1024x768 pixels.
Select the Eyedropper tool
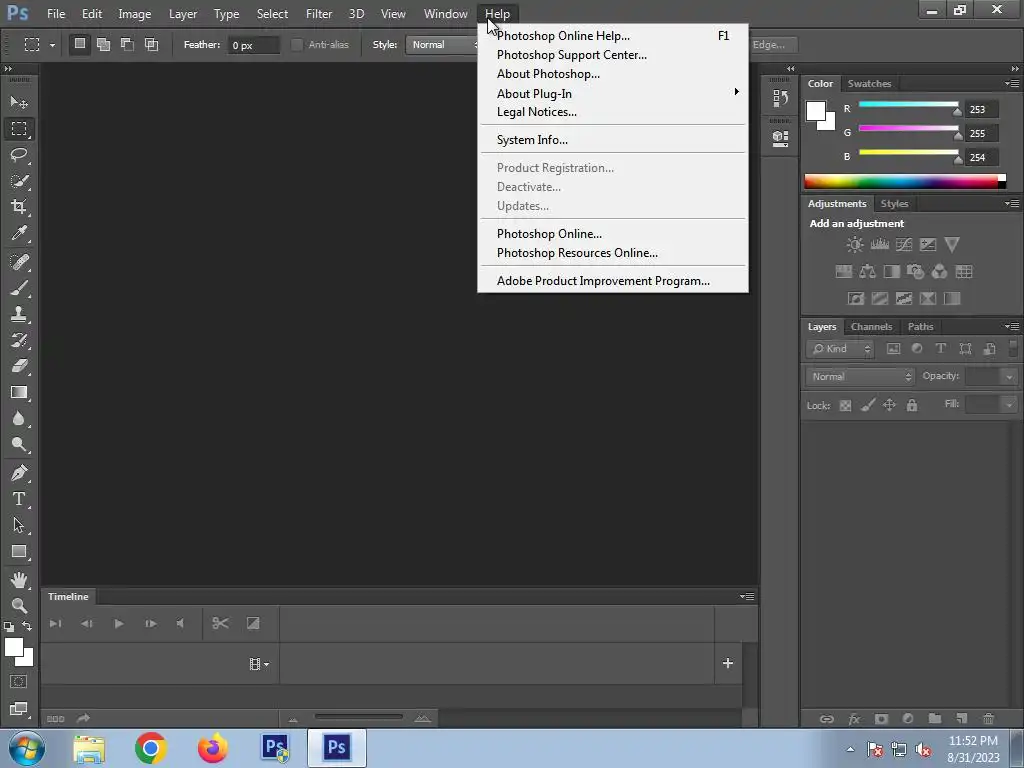[19, 233]
